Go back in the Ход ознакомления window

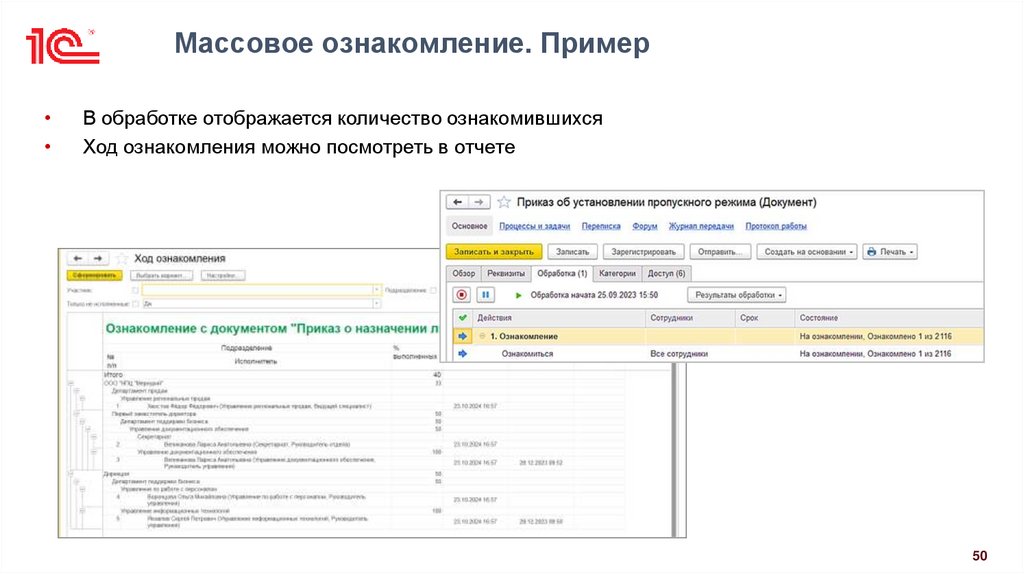[77, 259]
